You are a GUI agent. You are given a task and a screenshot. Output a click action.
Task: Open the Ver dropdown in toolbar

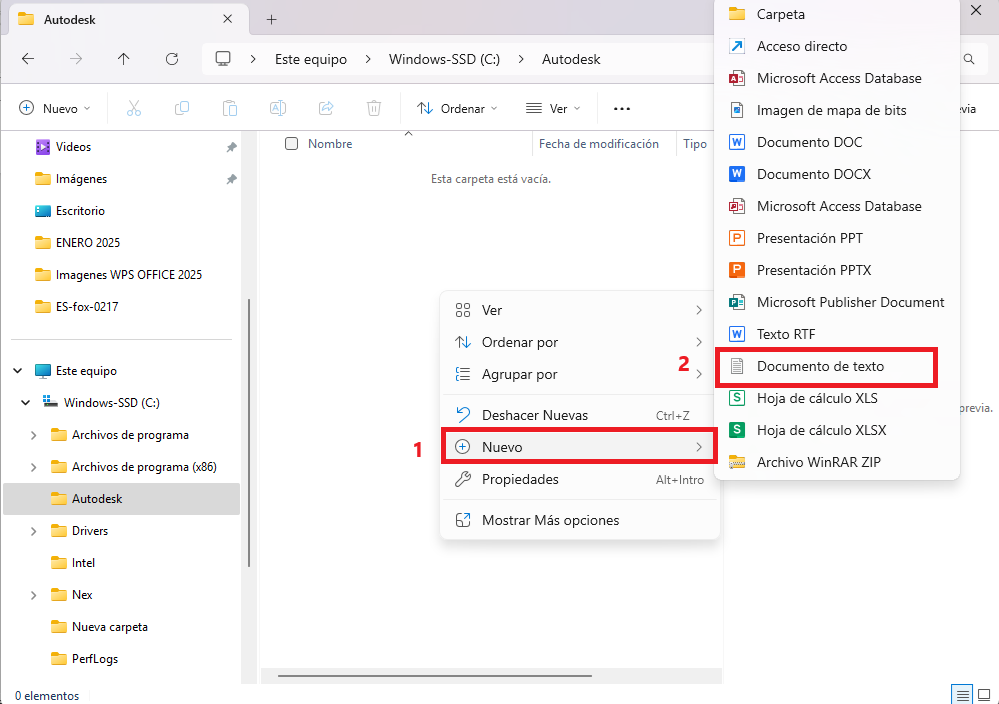[551, 108]
